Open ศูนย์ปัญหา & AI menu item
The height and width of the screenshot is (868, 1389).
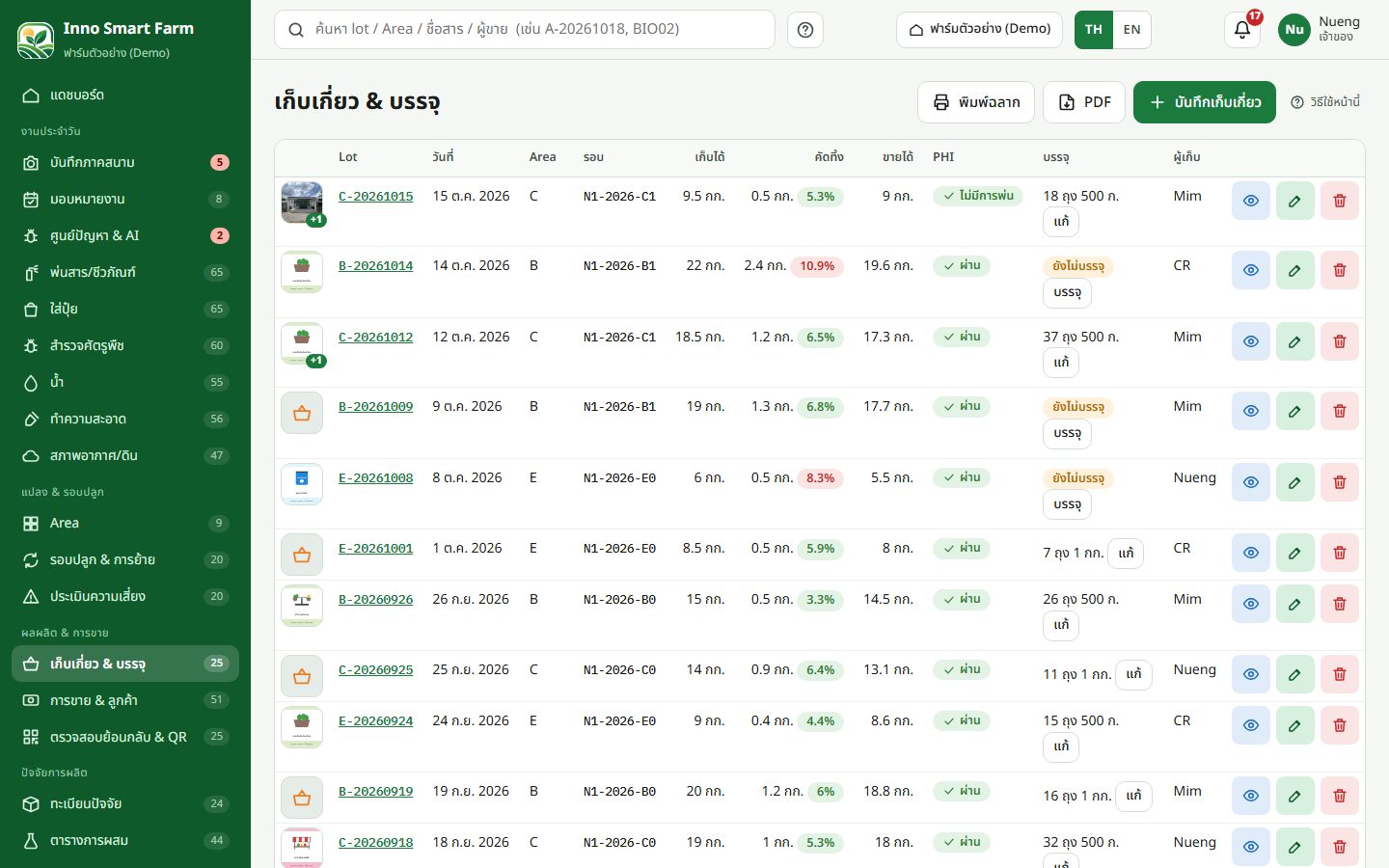click(x=125, y=235)
